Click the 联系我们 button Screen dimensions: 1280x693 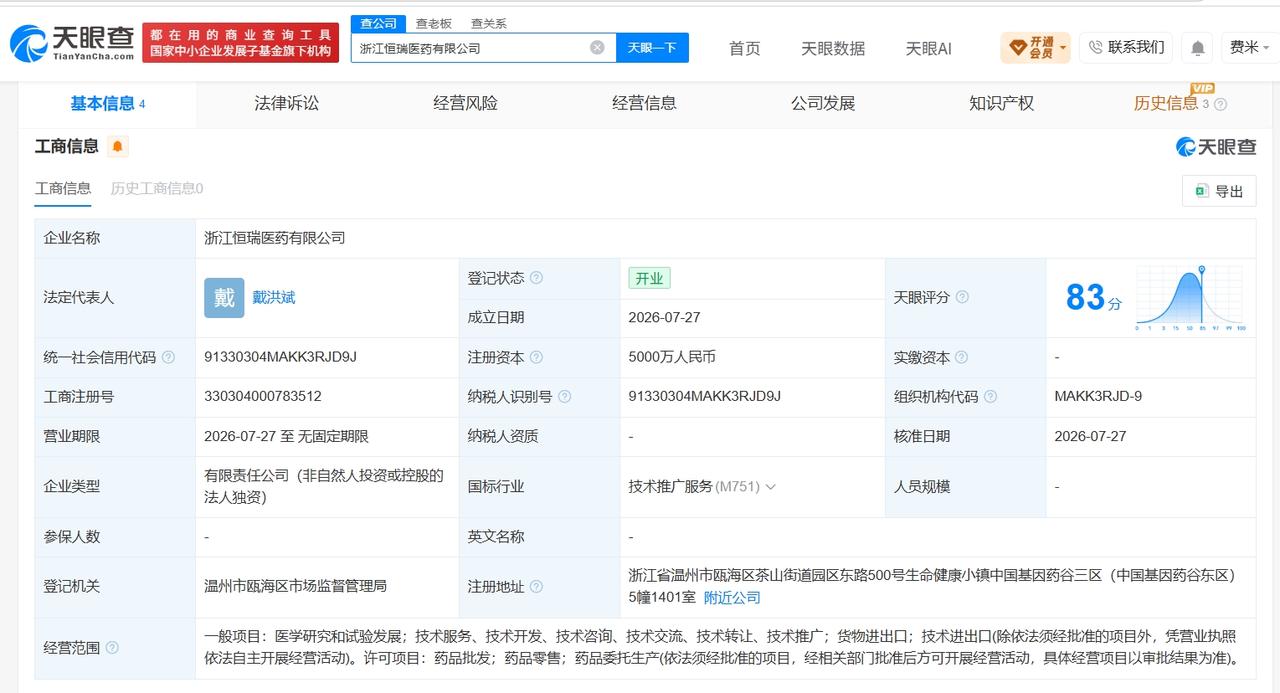(1126, 47)
